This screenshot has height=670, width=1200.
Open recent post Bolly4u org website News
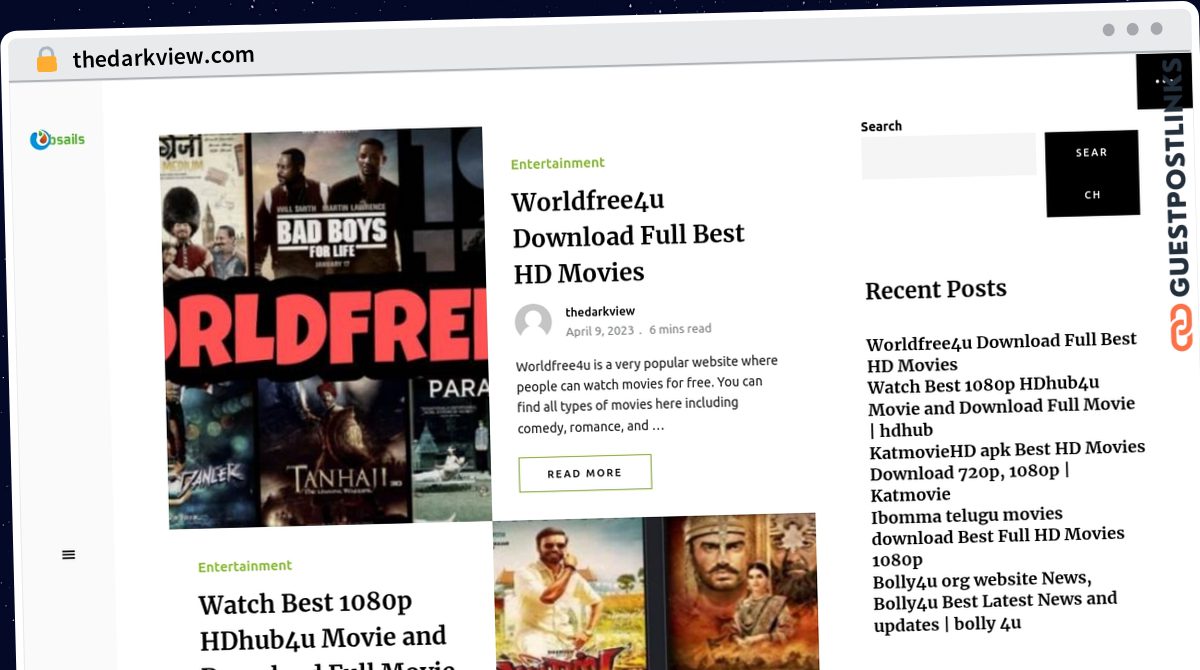(996, 601)
